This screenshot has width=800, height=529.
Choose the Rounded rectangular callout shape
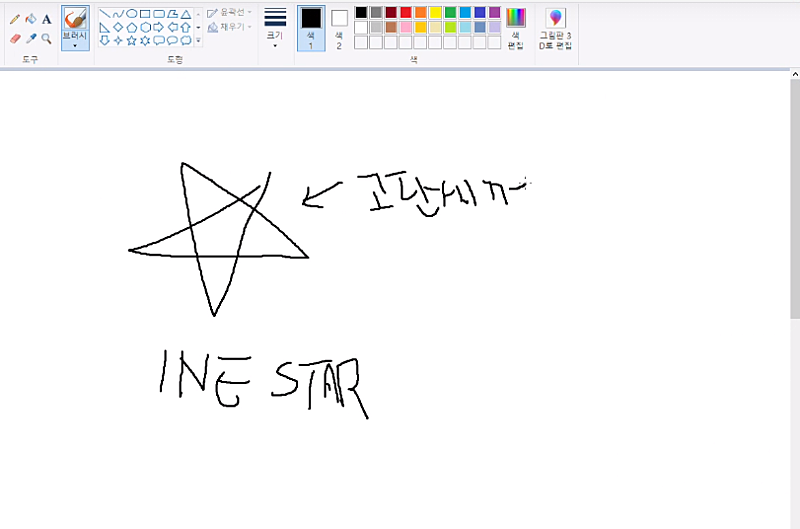tap(159, 40)
